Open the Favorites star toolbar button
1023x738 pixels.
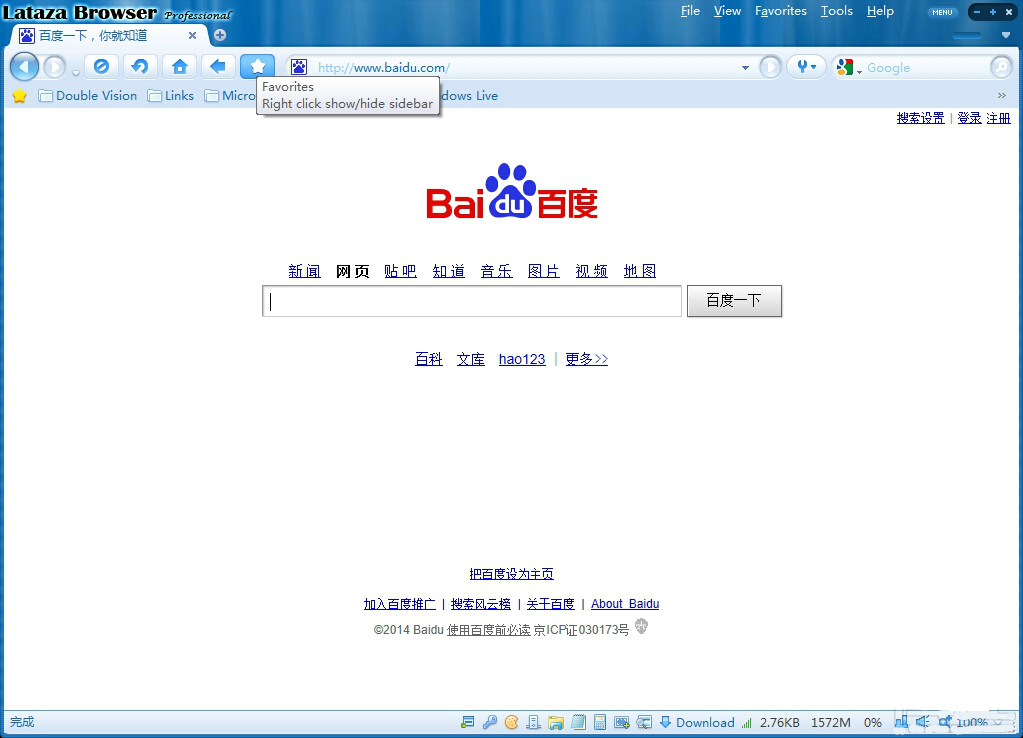click(258, 66)
